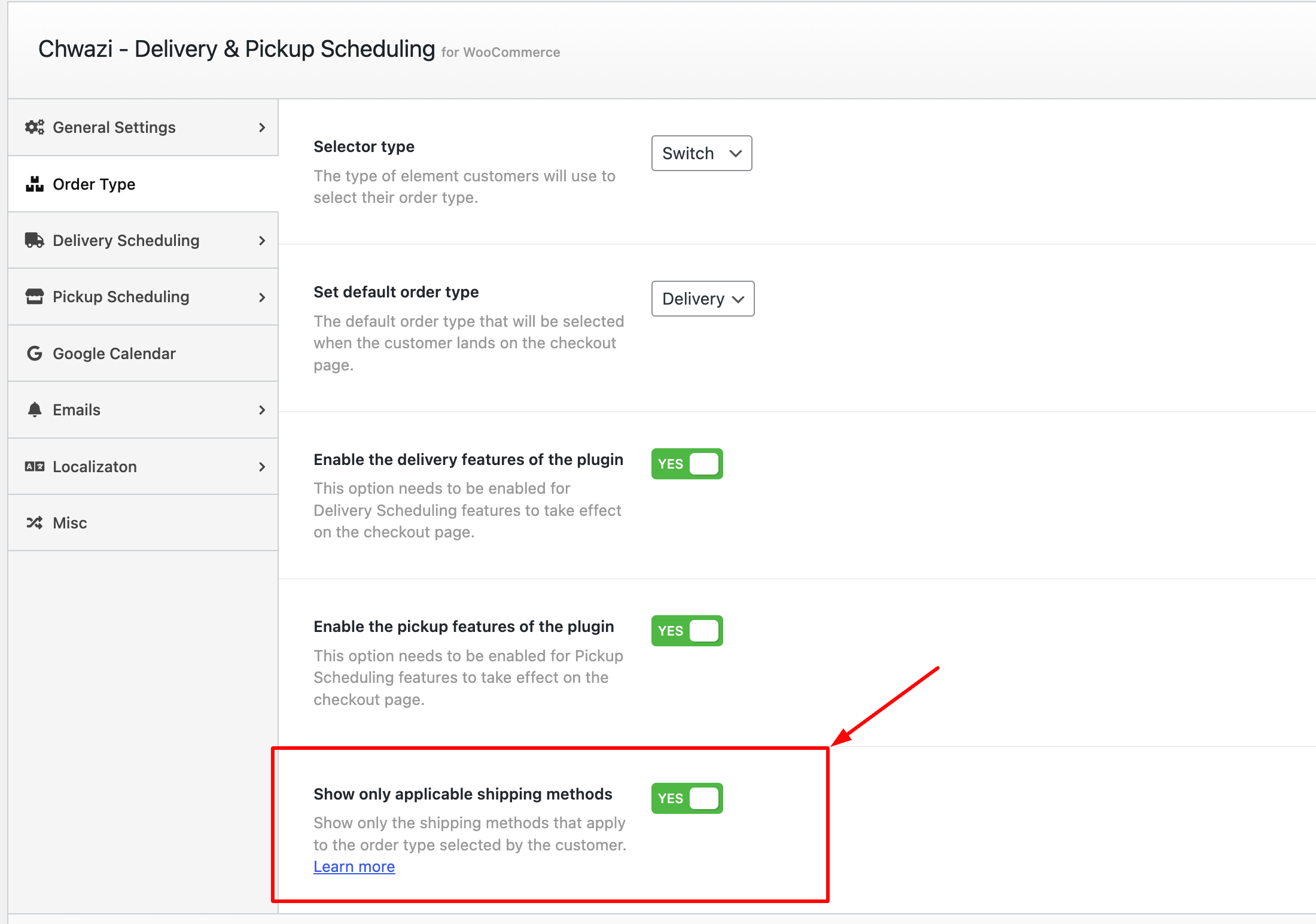1316x924 pixels.
Task: Open the Localizaton menu item
Action: coord(143,467)
